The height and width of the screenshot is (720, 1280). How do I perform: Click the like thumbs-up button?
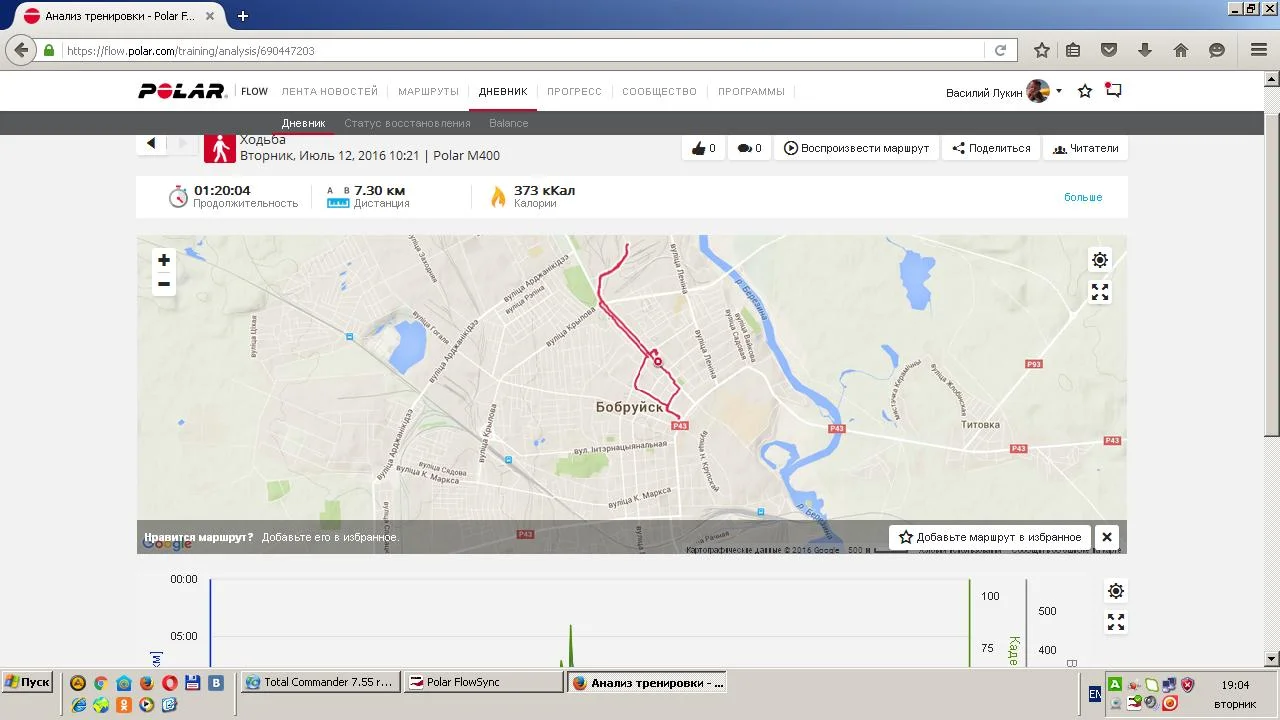tap(703, 148)
